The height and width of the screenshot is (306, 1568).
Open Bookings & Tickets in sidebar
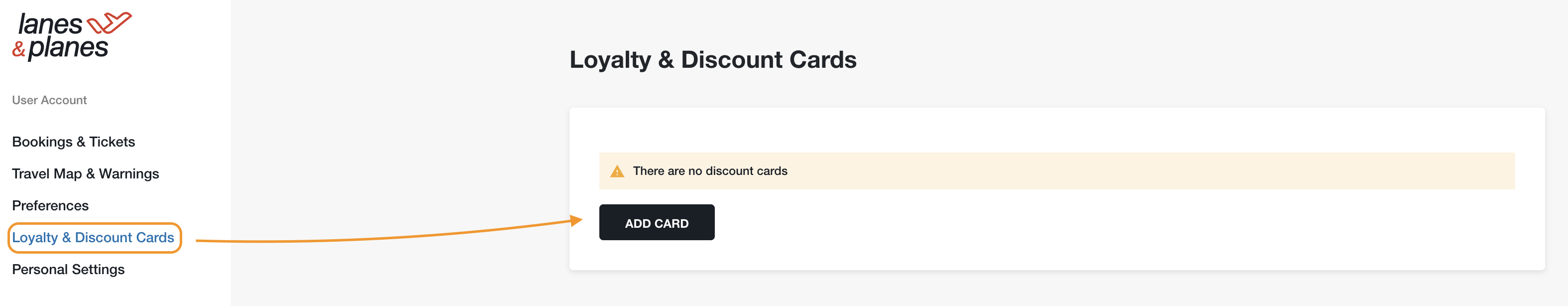[x=74, y=142]
